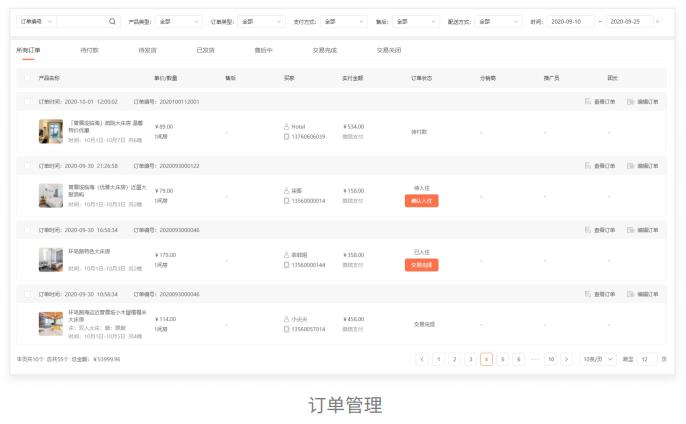Click view order icon for order 2020100112001
The height and width of the screenshot is (424, 686).
tap(588, 102)
